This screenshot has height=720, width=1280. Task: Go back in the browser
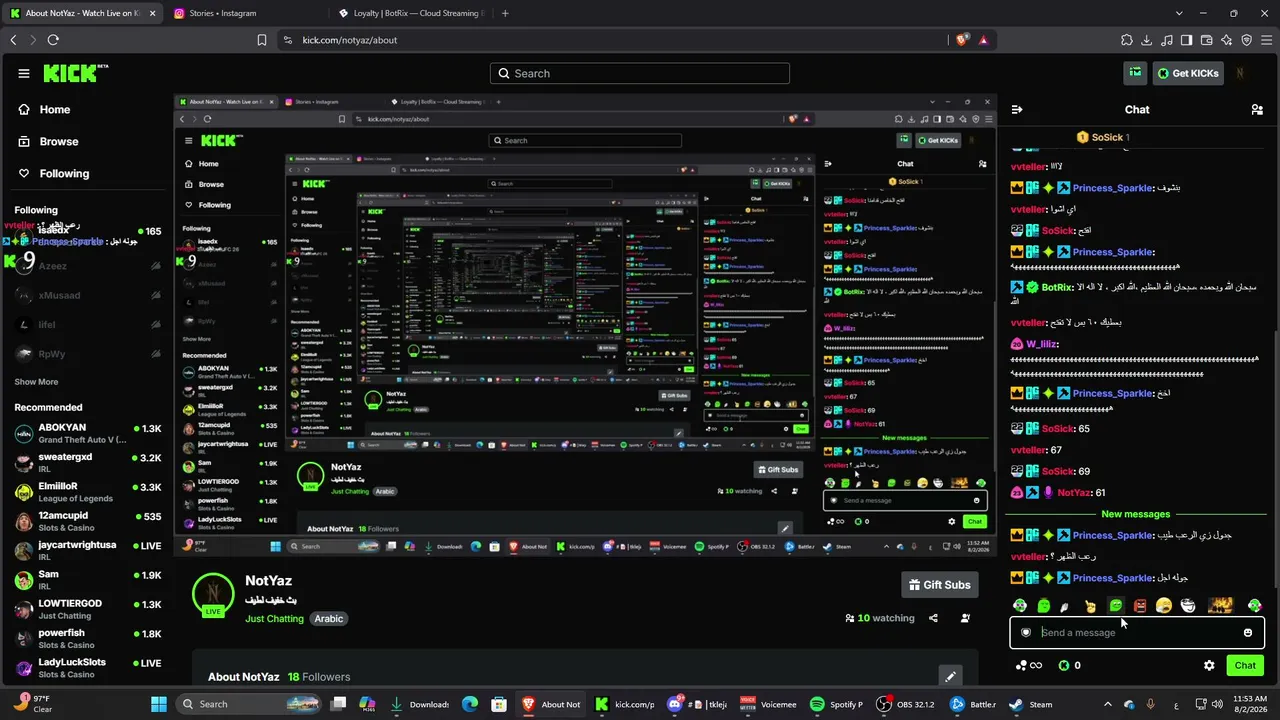[x=13, y=40]
